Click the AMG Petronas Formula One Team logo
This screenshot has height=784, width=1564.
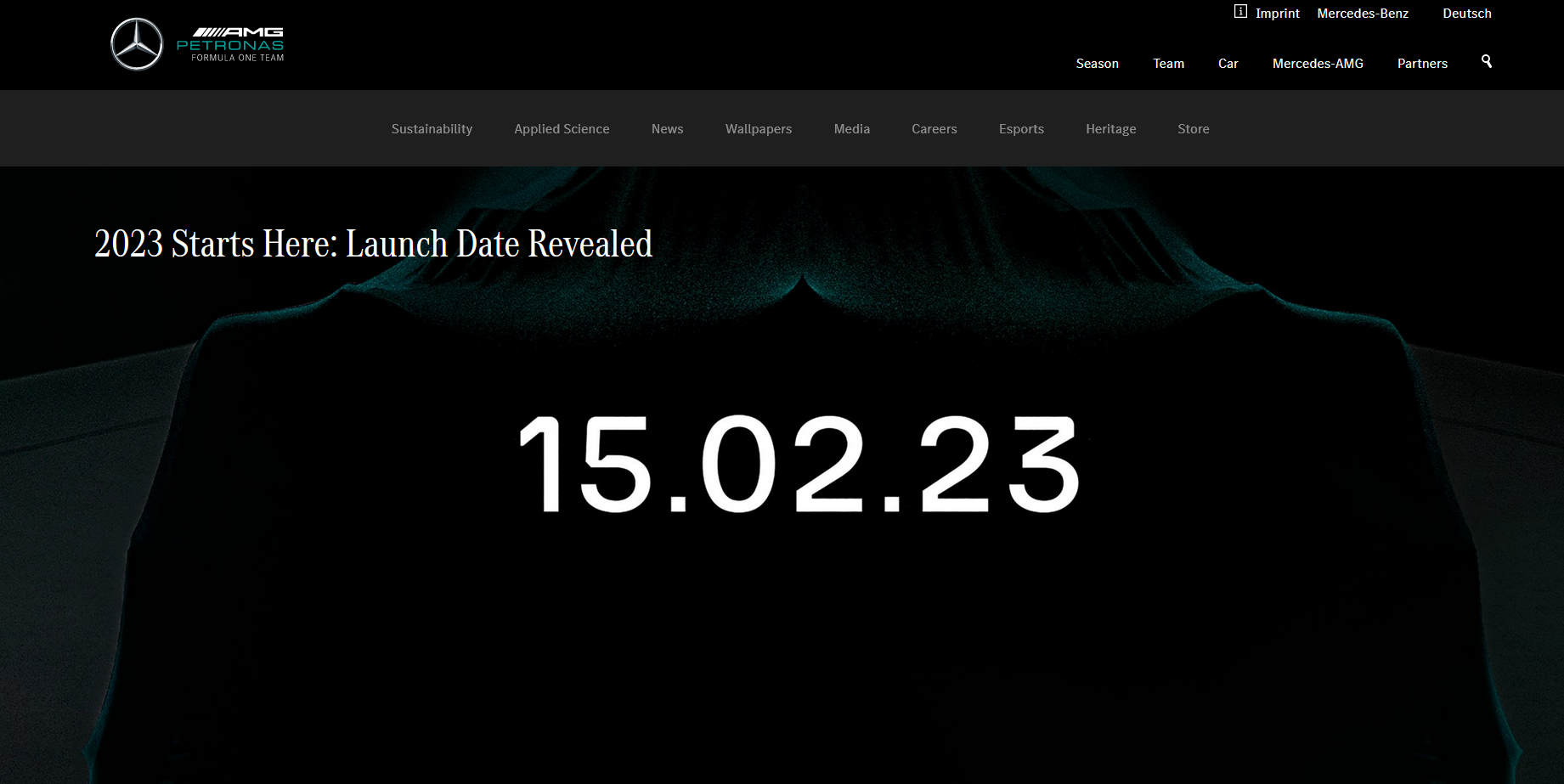coord(230,44)
